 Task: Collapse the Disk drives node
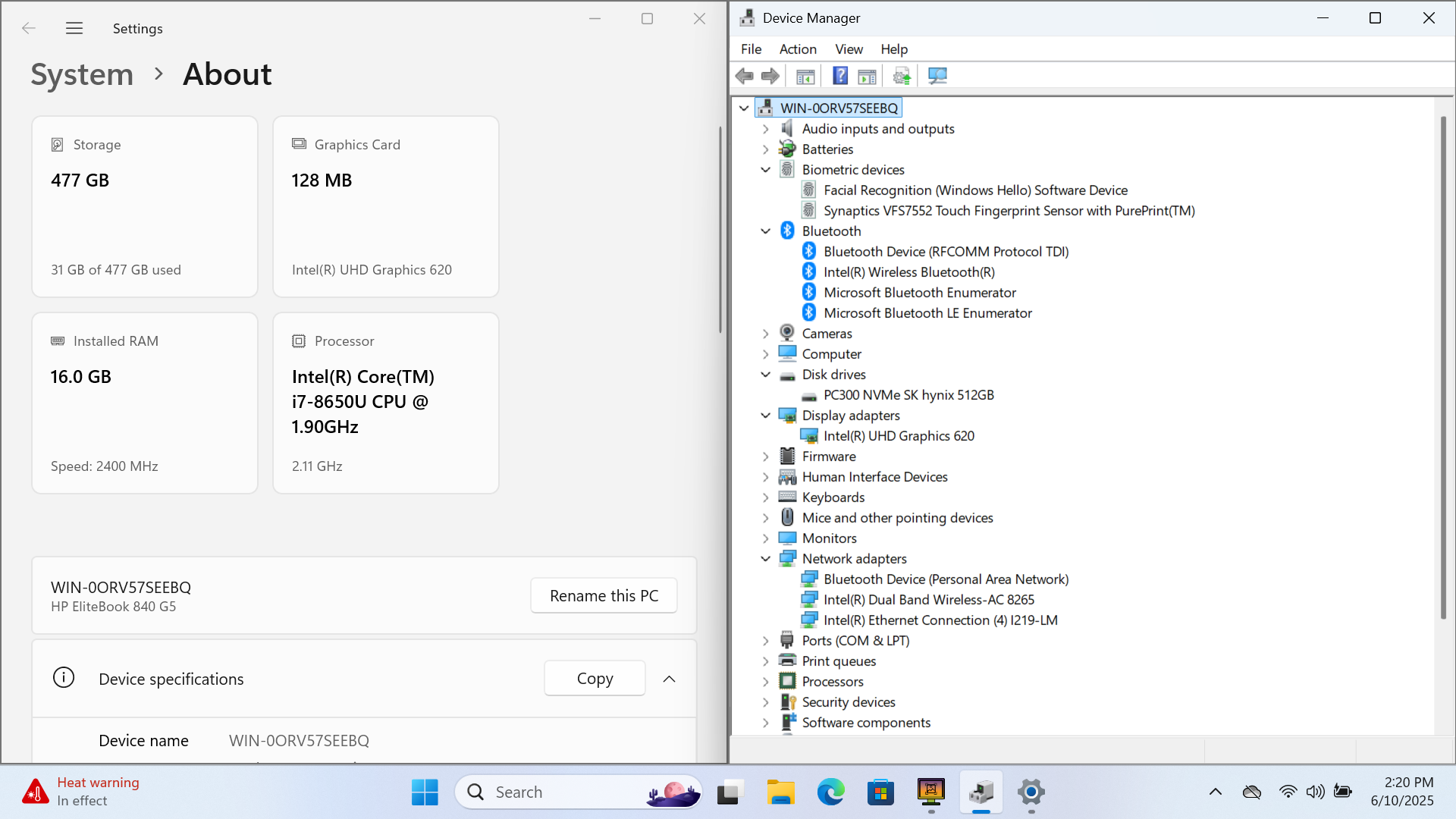[766, 375]
